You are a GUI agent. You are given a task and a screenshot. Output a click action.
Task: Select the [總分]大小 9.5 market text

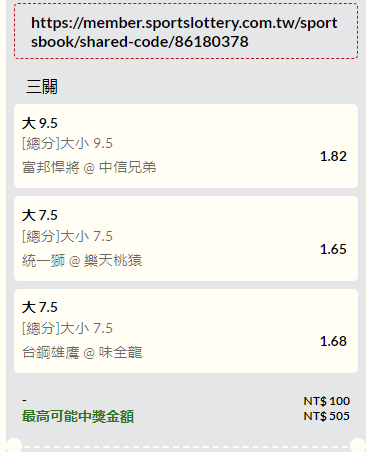(67, 143)
